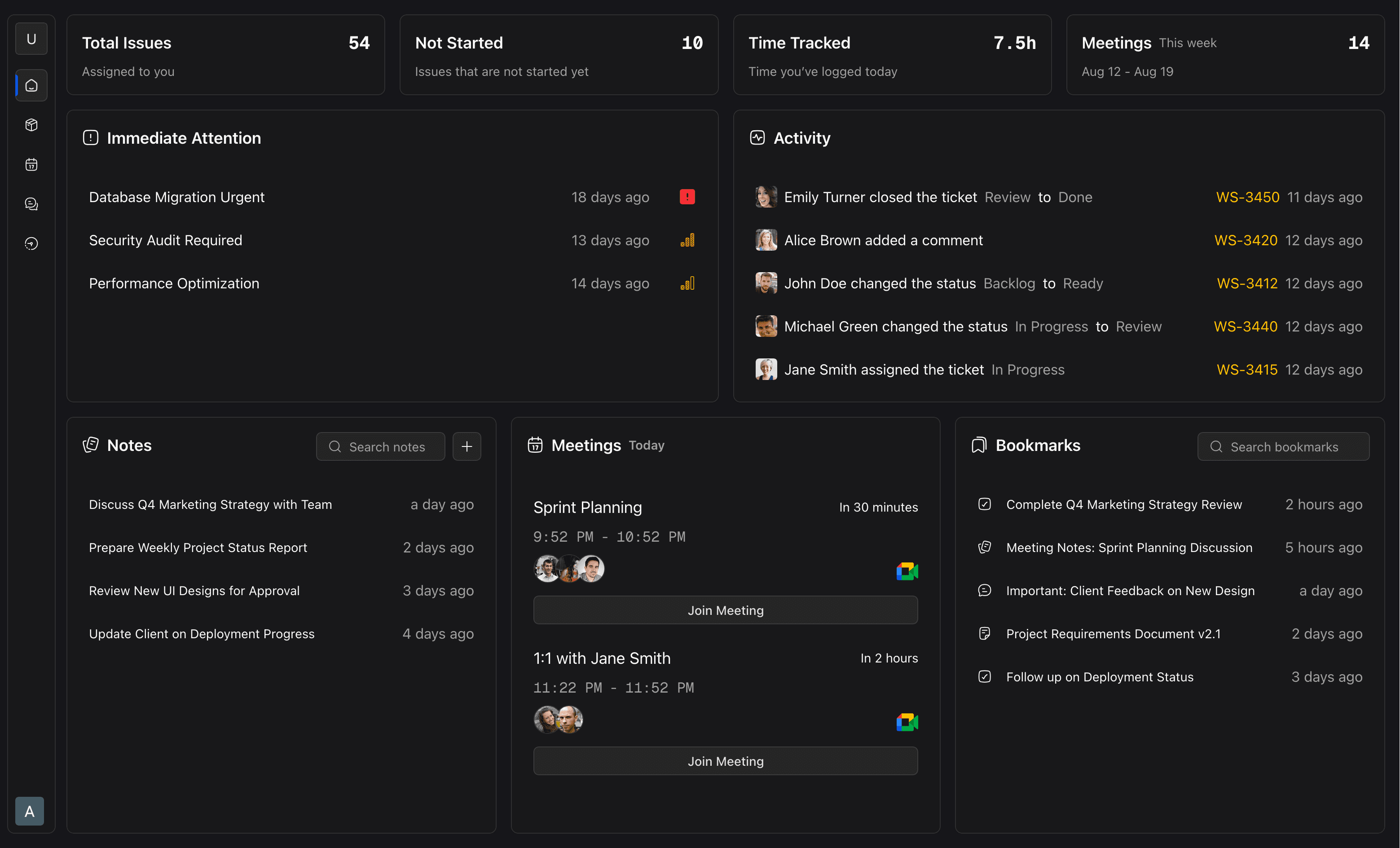Open Projects from the sidebar box icon
The height and width of the screenshot is (848, 1400).
pyautogui.click(x=31, y=125)
